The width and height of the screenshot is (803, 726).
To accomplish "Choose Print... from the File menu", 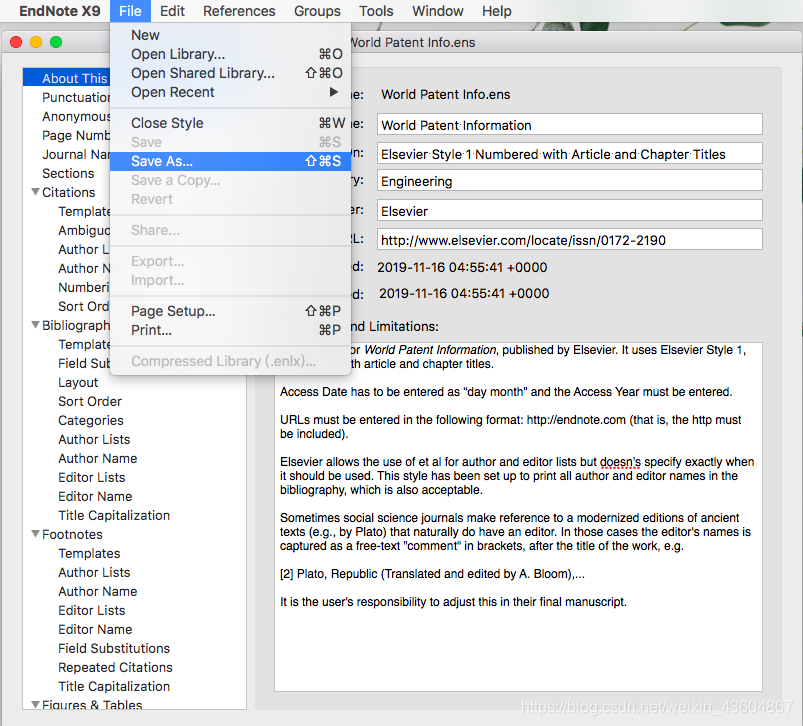I will [230, 330].
